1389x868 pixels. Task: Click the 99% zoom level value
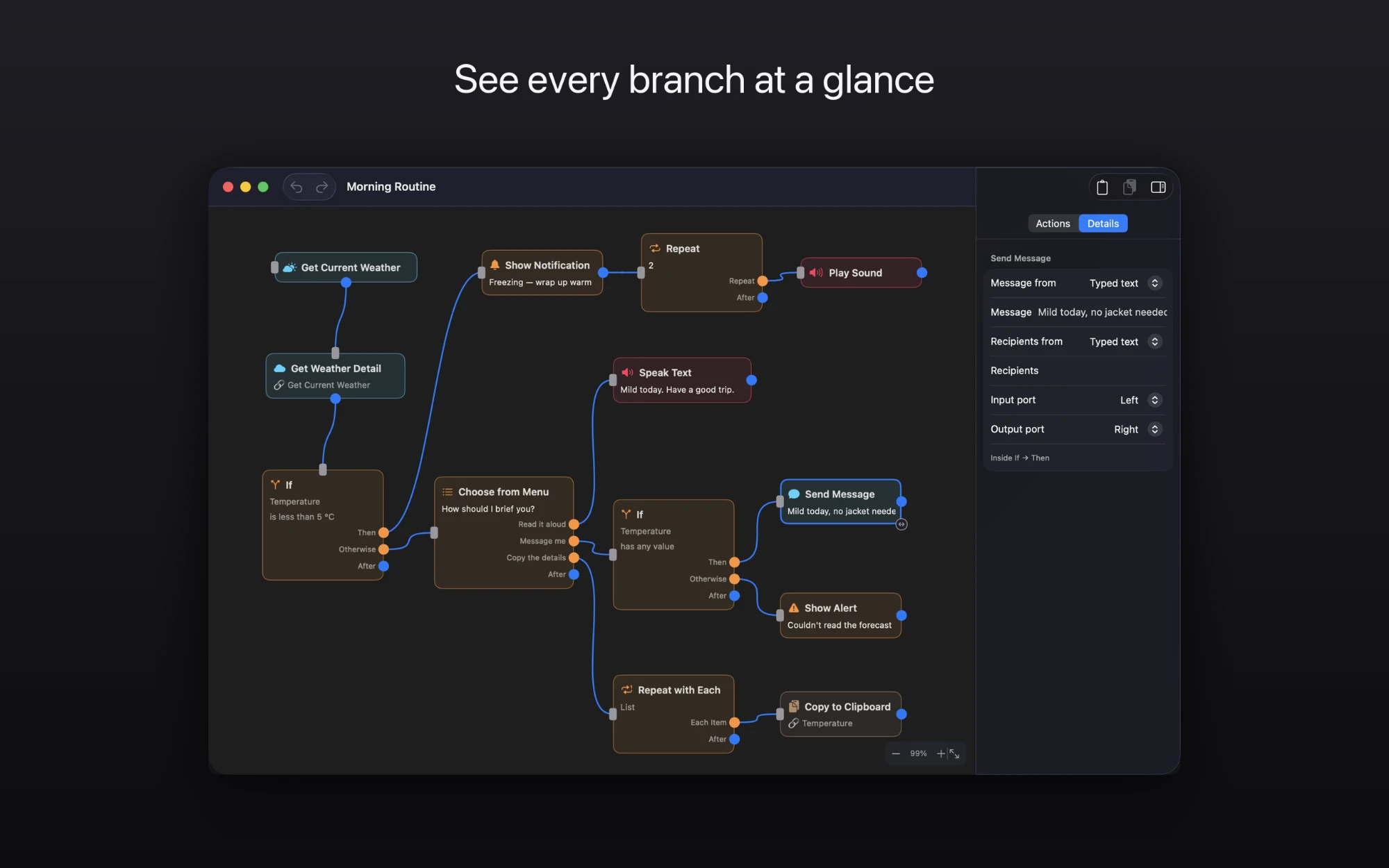pos(918,753)
